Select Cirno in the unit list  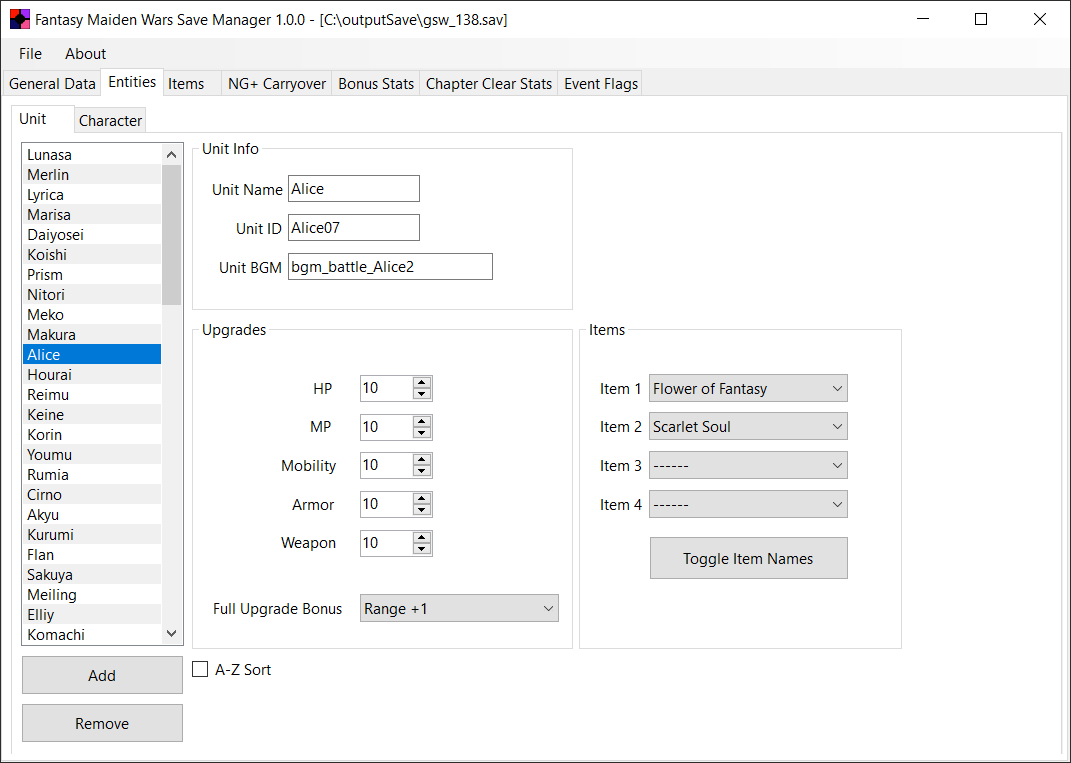(92, 495)
